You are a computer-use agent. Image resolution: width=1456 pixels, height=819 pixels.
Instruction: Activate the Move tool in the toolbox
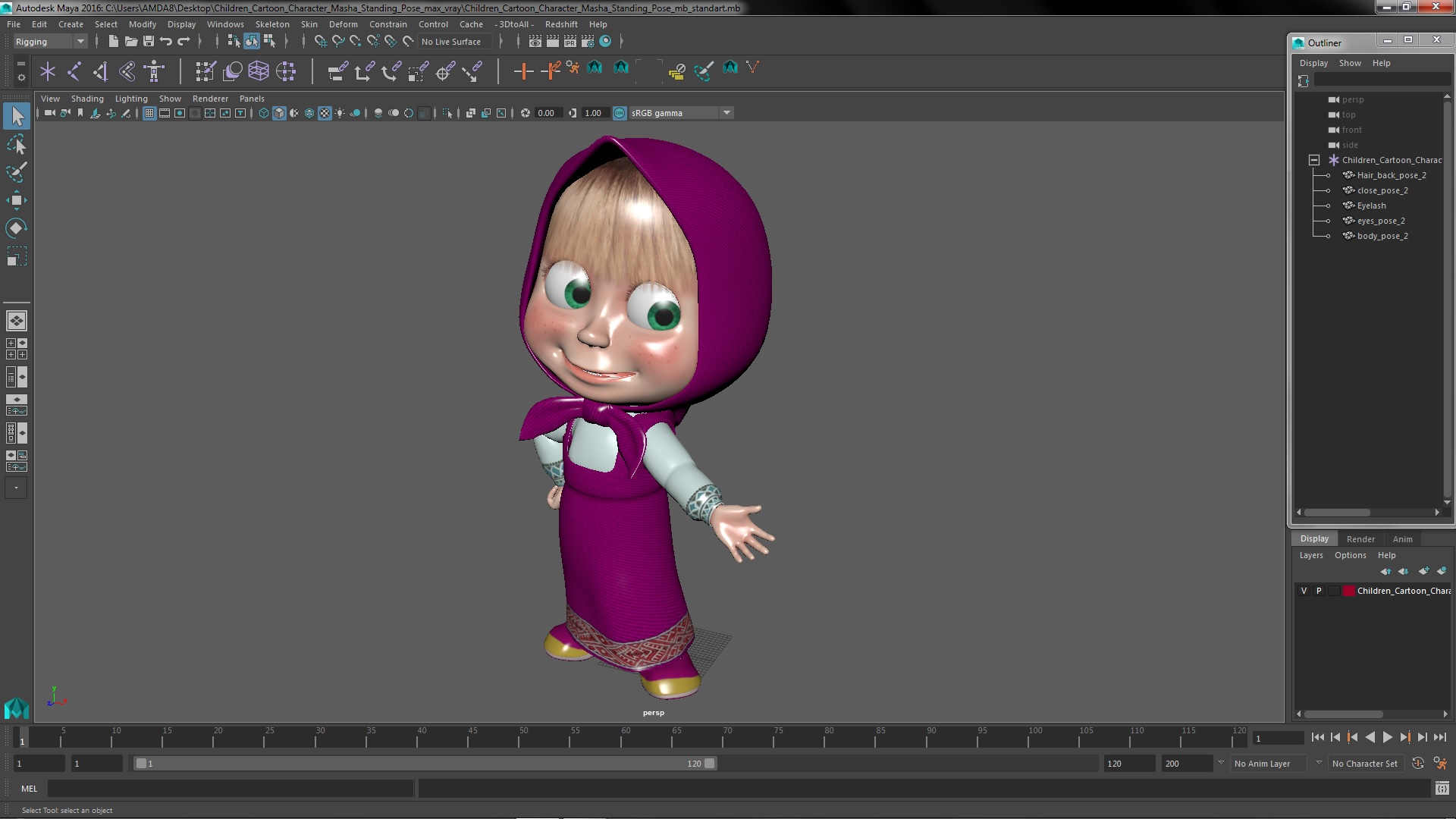tap(17, 200)
